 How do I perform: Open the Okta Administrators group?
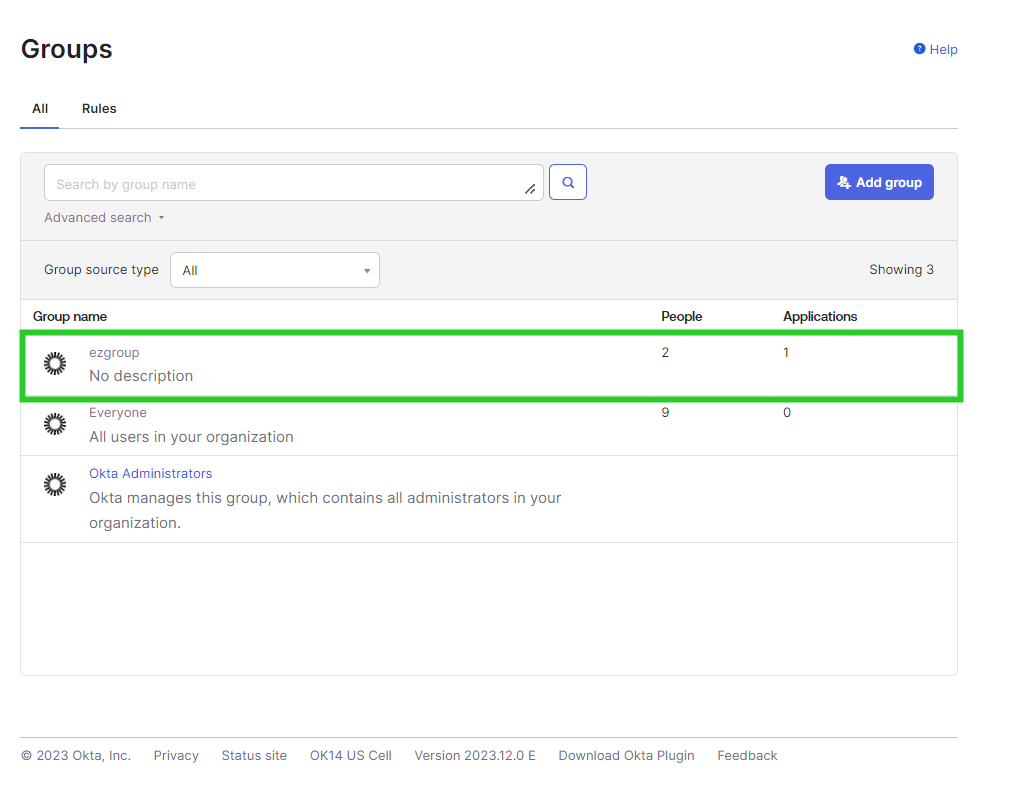[150, 474]
